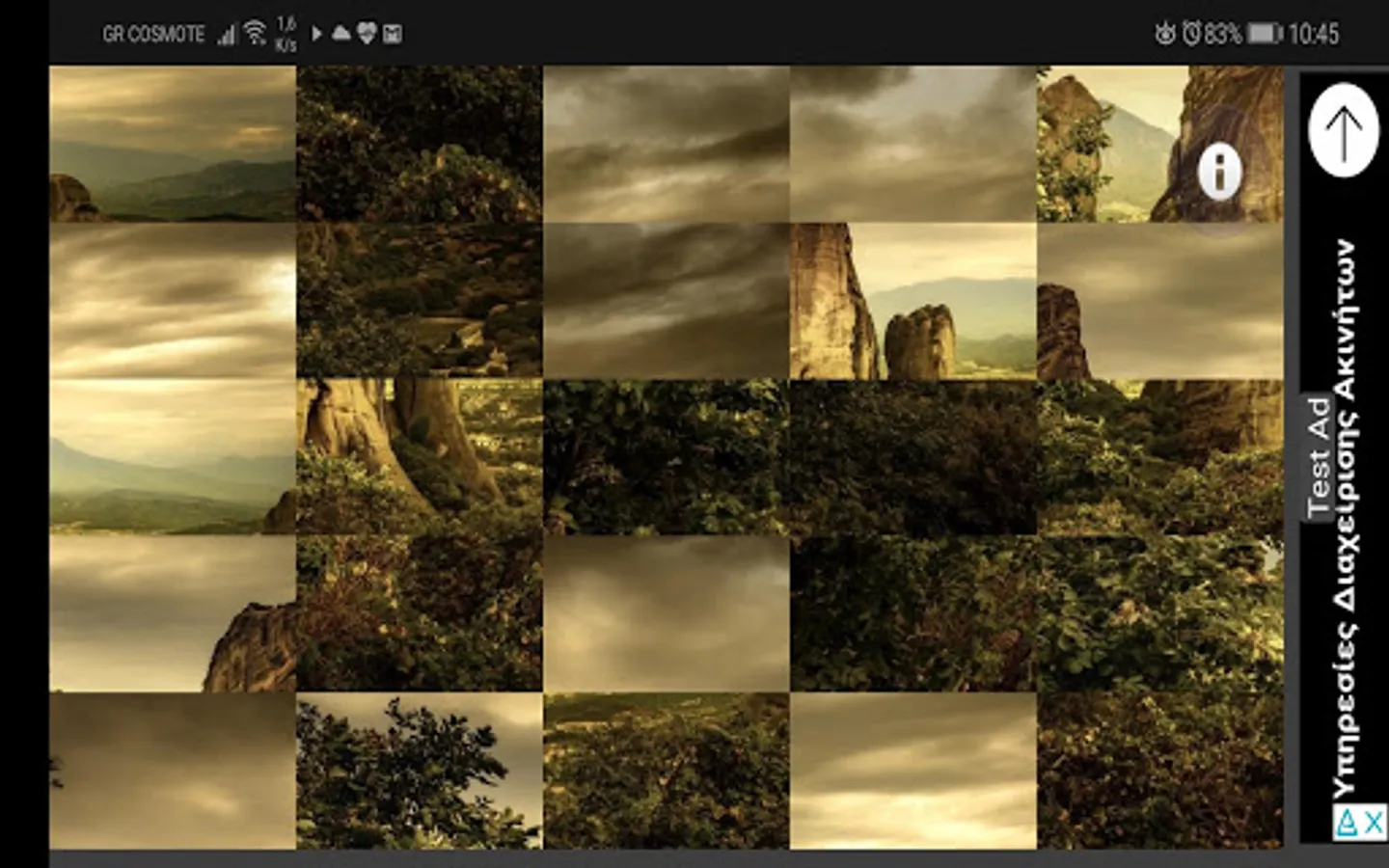The image size is (1389, 868).
Task: Open the puzzle info button
Action: pyautogui.click(x=1219, y=173)
